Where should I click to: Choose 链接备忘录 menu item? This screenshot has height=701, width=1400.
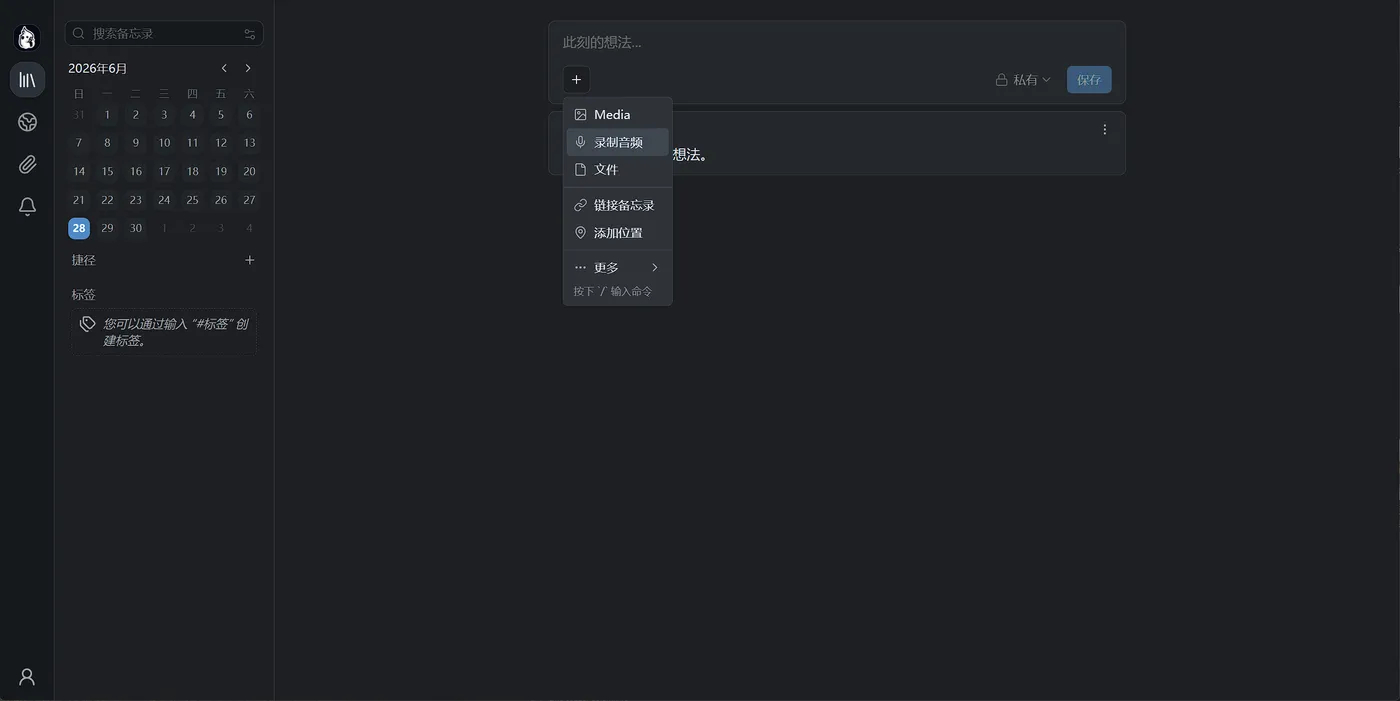(x=618, y=205)
